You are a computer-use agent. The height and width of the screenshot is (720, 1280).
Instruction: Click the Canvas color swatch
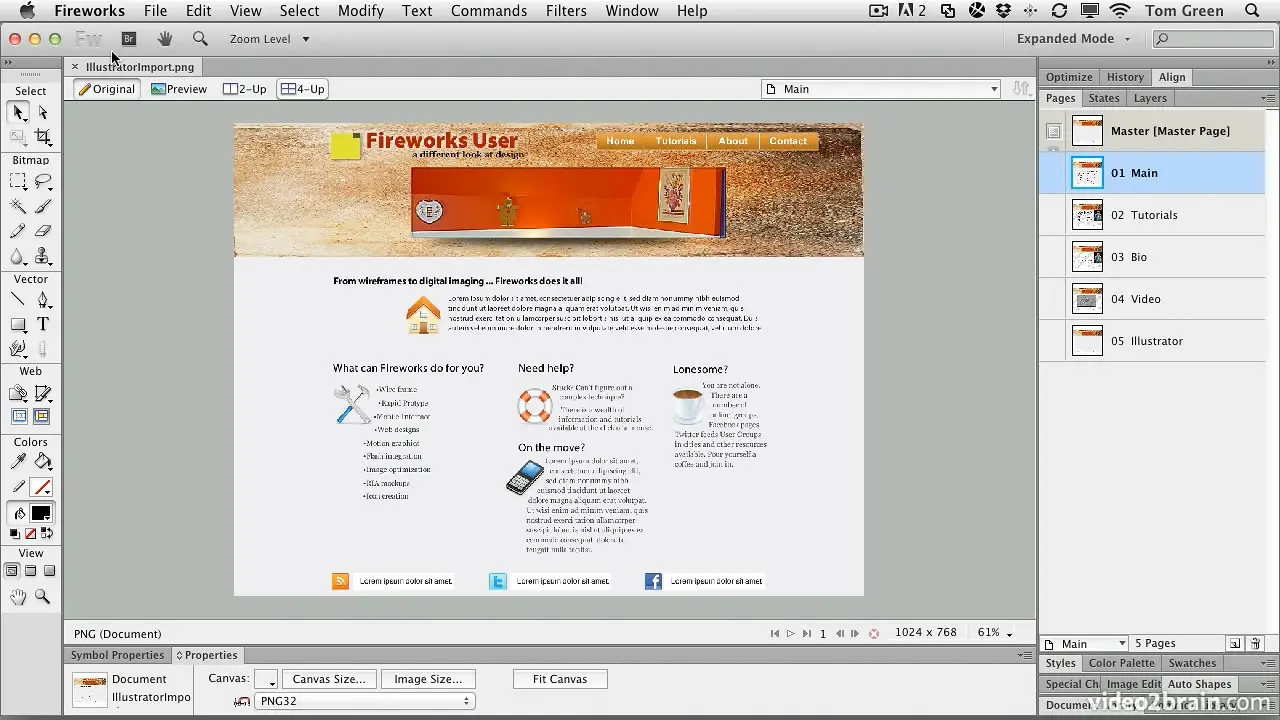click(266, 680)
